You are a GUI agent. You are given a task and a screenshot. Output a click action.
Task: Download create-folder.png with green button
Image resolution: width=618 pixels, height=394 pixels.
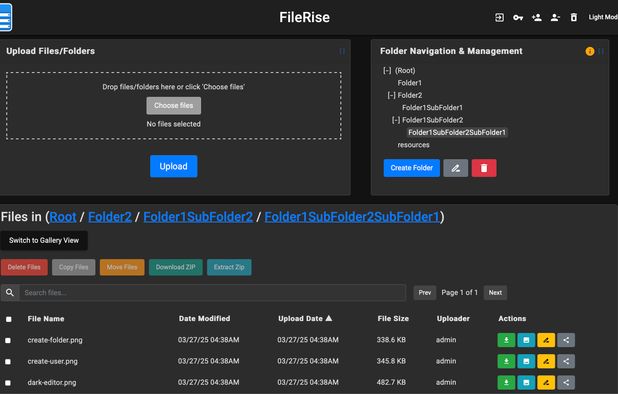coord(506,340)
